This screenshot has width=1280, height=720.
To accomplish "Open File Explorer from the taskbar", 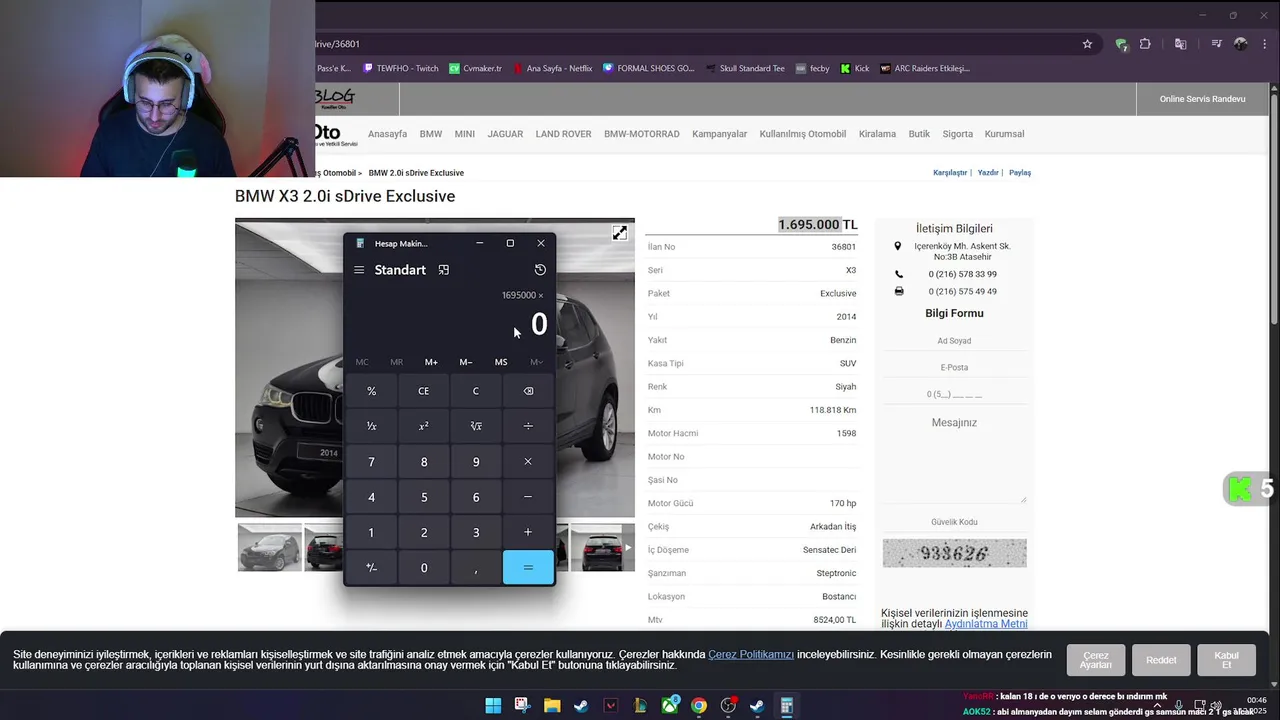I will coord(552,706).
